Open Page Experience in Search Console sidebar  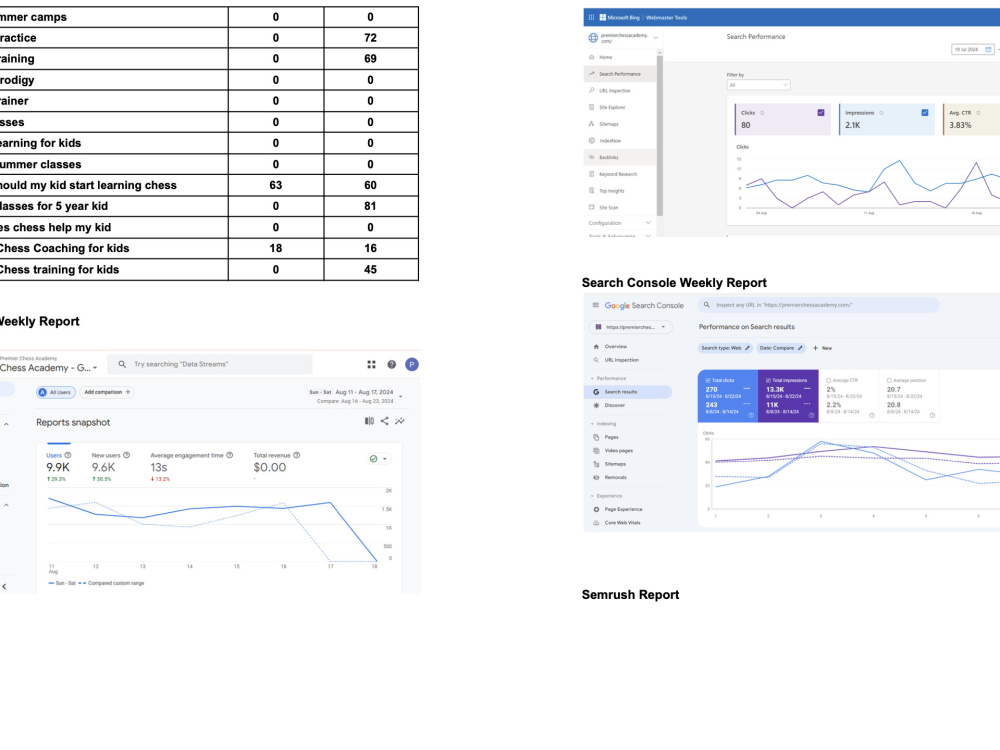click(623, 510)
